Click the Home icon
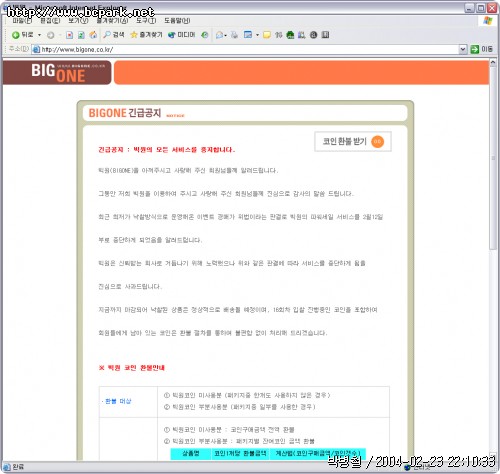Image resolution: width=500 pixels, height=474 pixels. pyautogui.click(x=93, y=35)
